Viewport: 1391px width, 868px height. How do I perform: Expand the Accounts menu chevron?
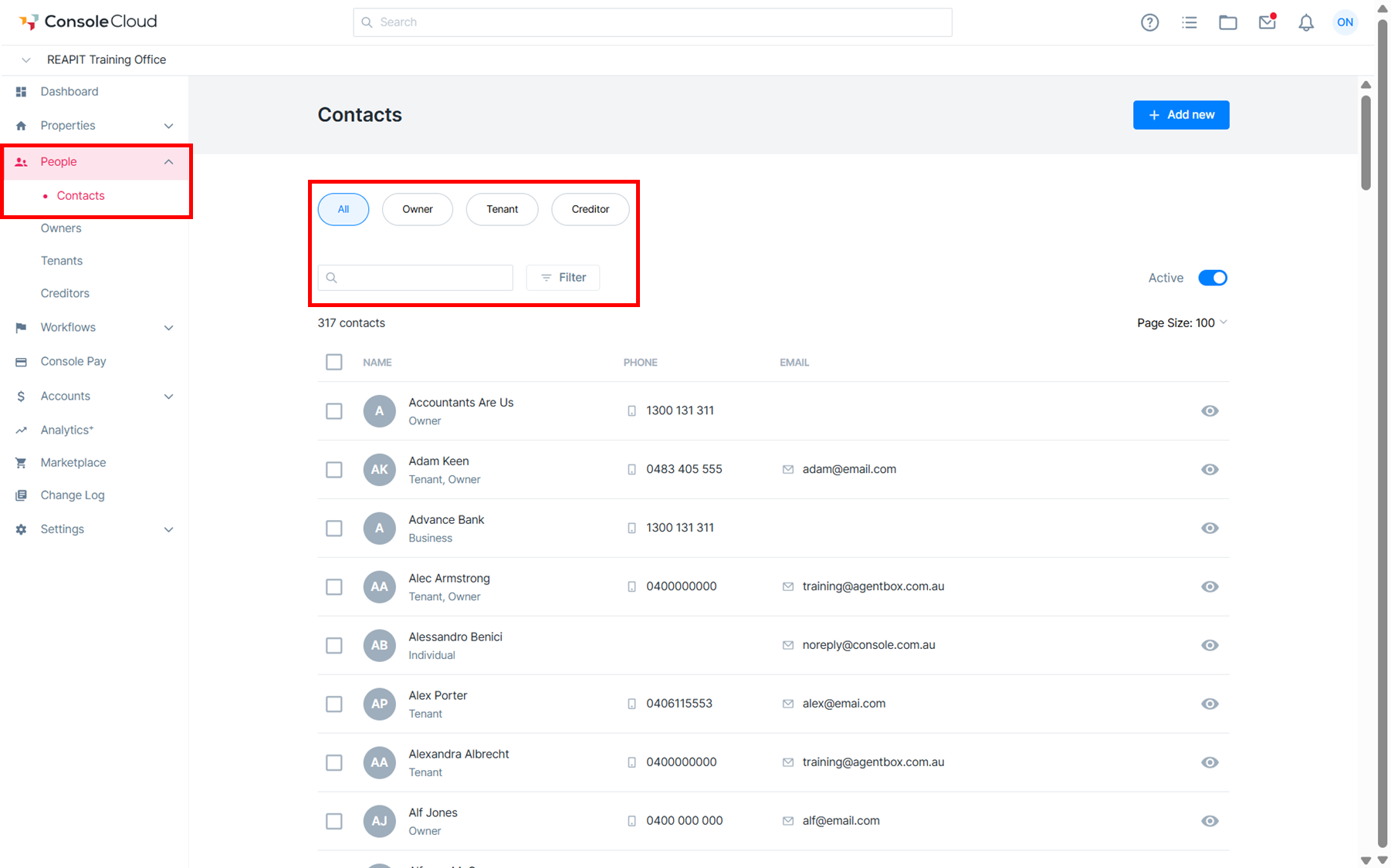click(x=169, y=397)
